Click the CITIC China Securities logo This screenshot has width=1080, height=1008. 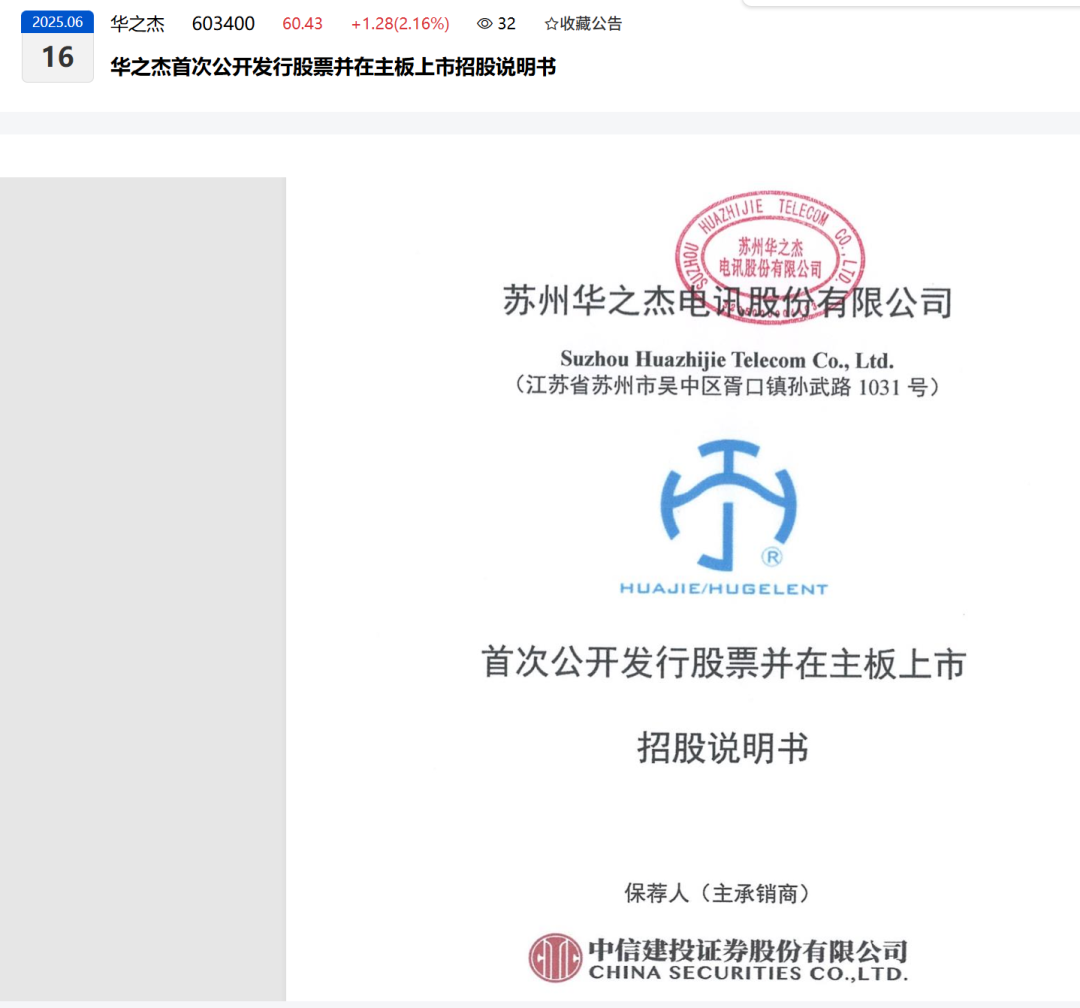(555, 957)
